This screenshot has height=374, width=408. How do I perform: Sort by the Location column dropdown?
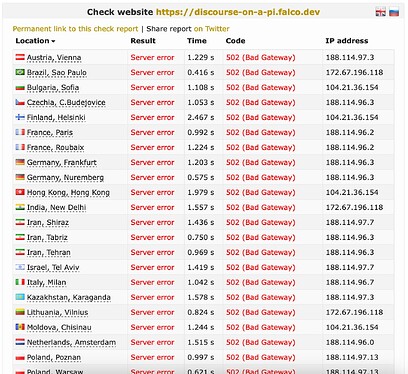click(x=35, y=41)
